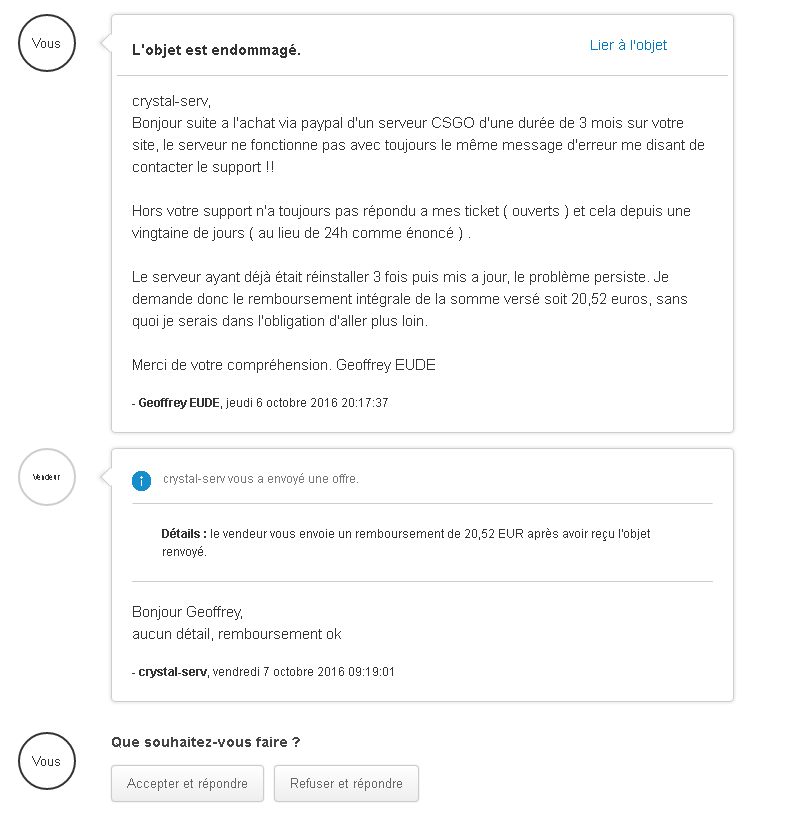Click the opening "crystal-serv," salutation in the buyer message
Viewport: 785px width, 813px height.
(171, 101)
